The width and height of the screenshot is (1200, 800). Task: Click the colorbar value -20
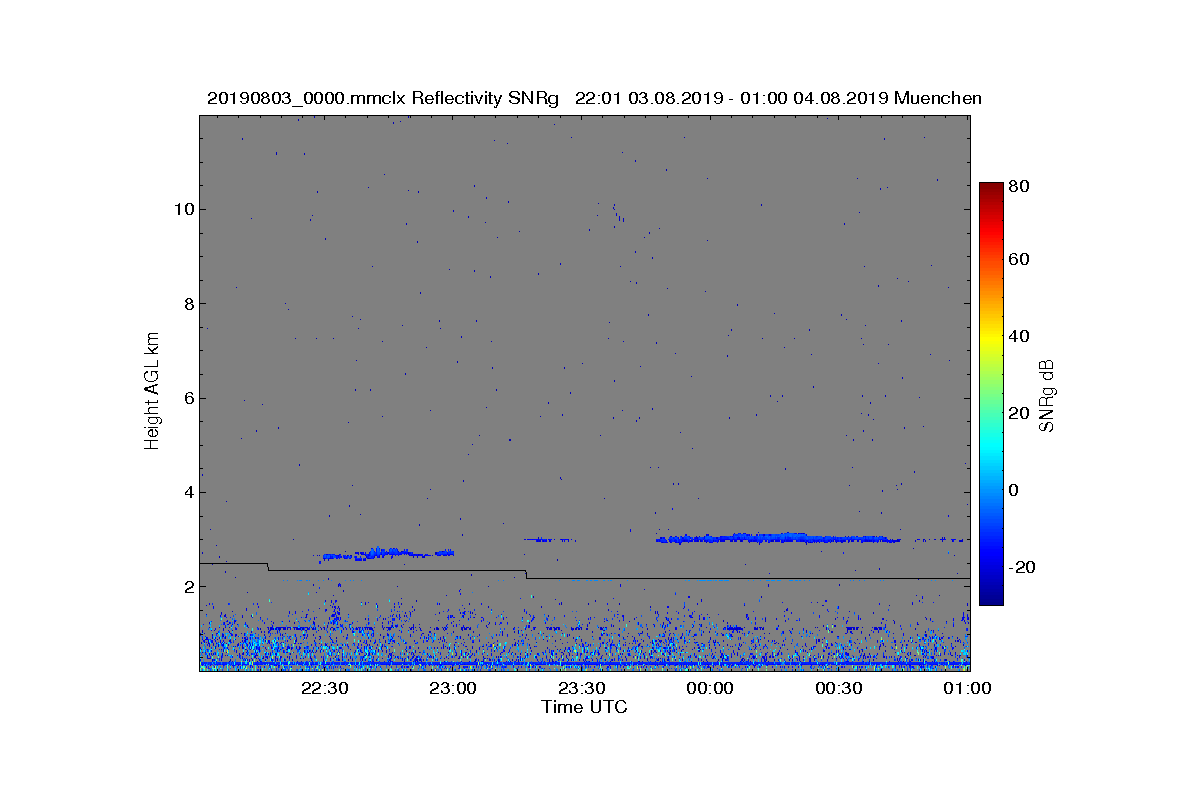coord(1022,567)
